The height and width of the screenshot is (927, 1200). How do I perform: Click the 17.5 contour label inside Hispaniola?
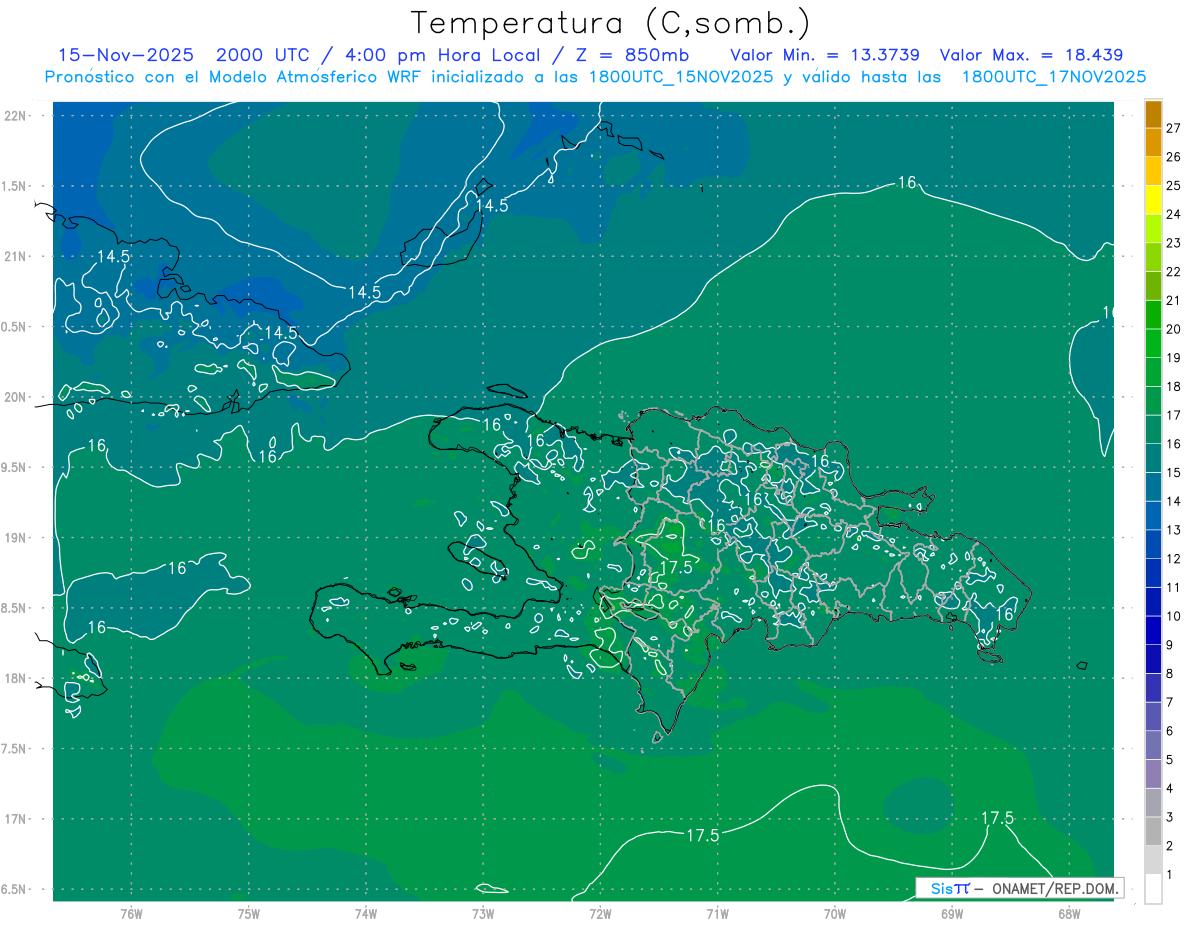click(677, 567)
